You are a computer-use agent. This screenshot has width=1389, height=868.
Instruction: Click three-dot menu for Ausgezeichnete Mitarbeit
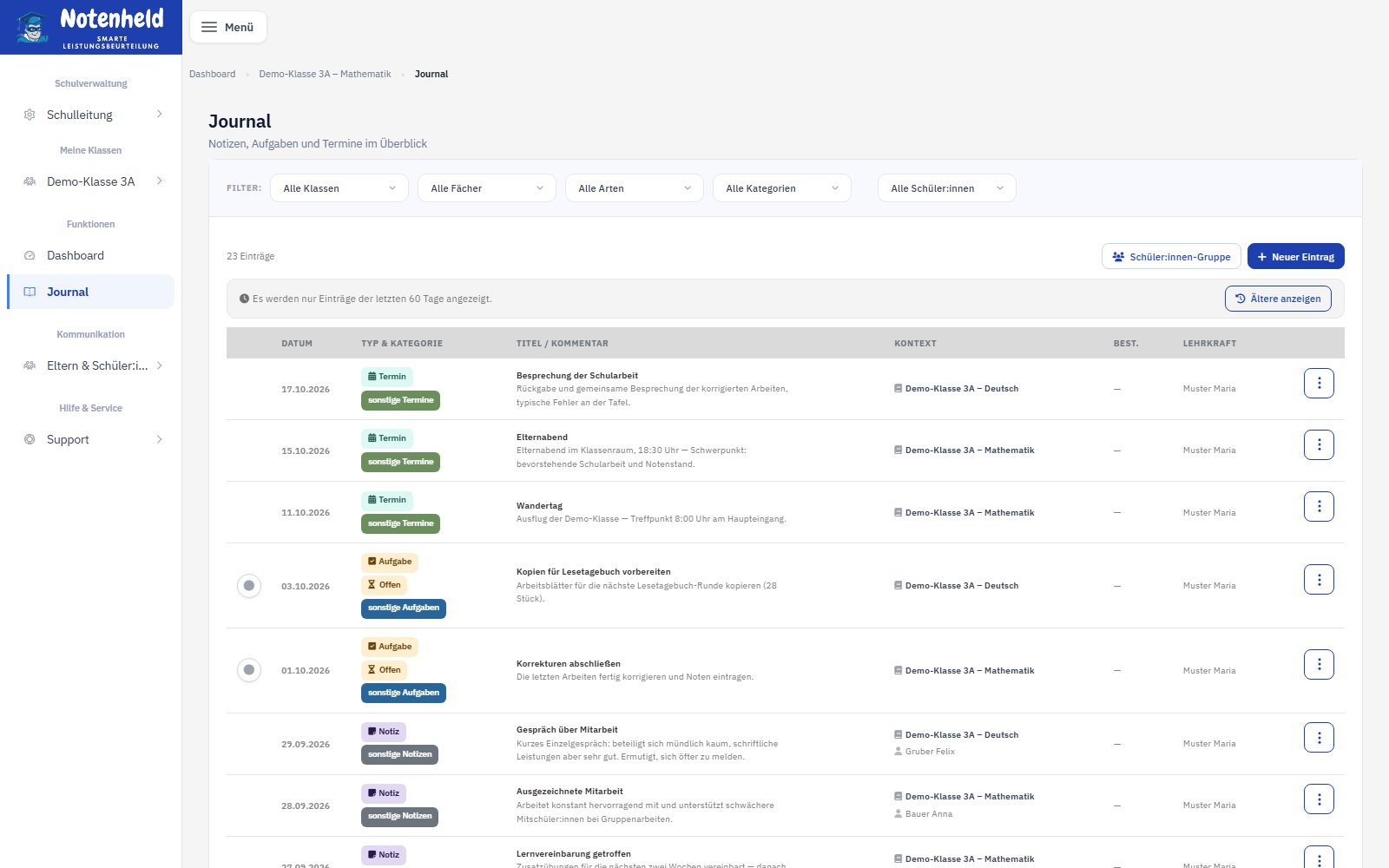tap(1319, 799)
